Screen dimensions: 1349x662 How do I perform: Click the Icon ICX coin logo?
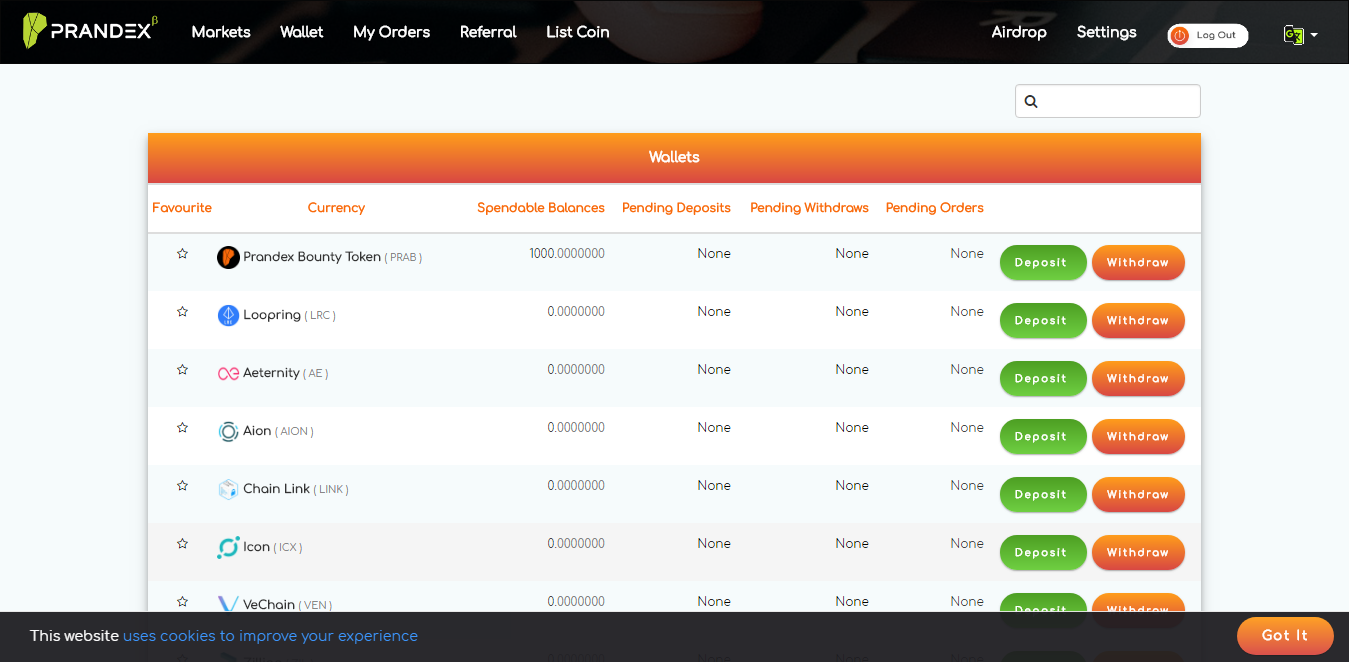228,547
